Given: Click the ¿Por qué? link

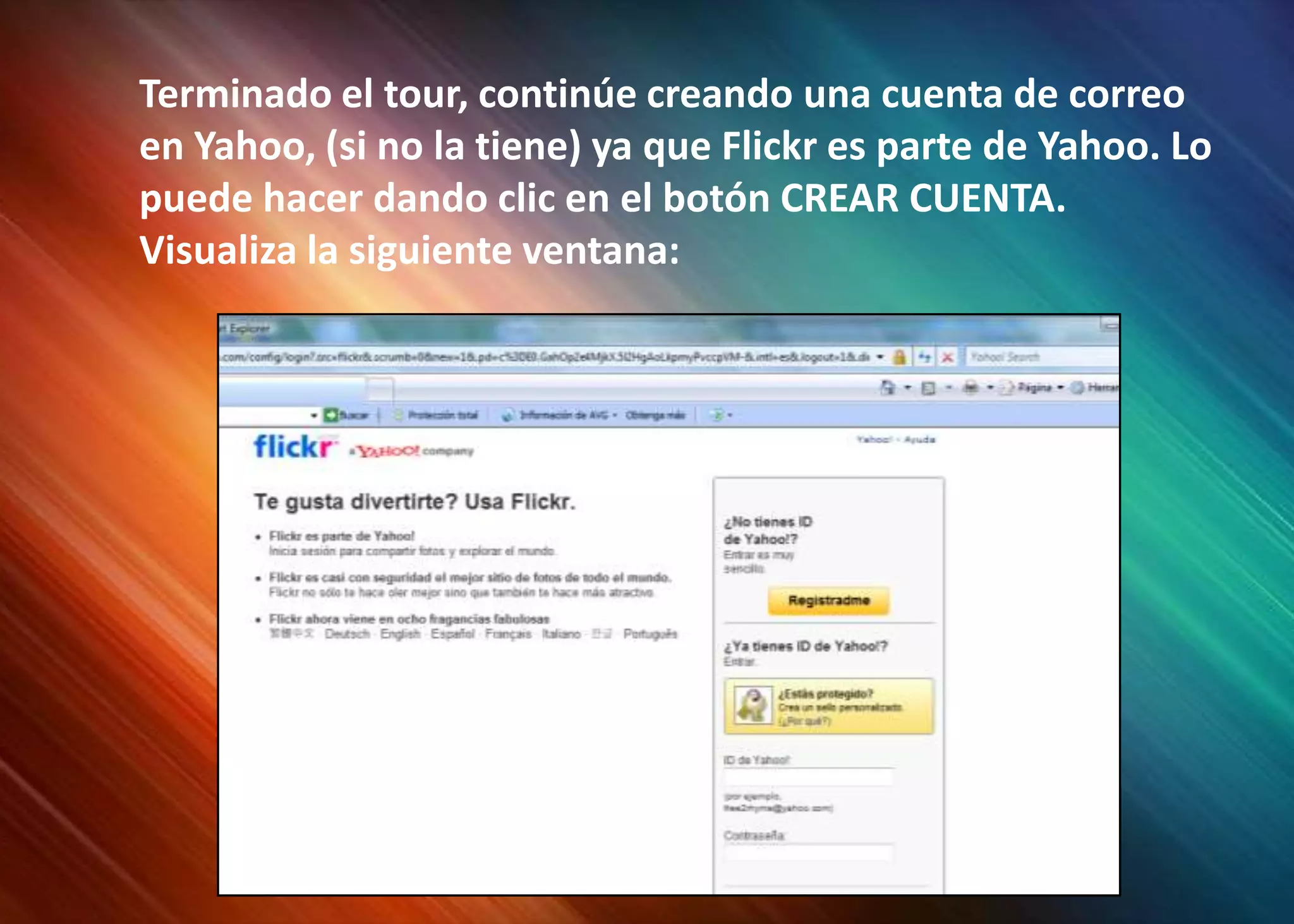Looking at the screenshot, I should pyautogui.click(x=804, y=721).
